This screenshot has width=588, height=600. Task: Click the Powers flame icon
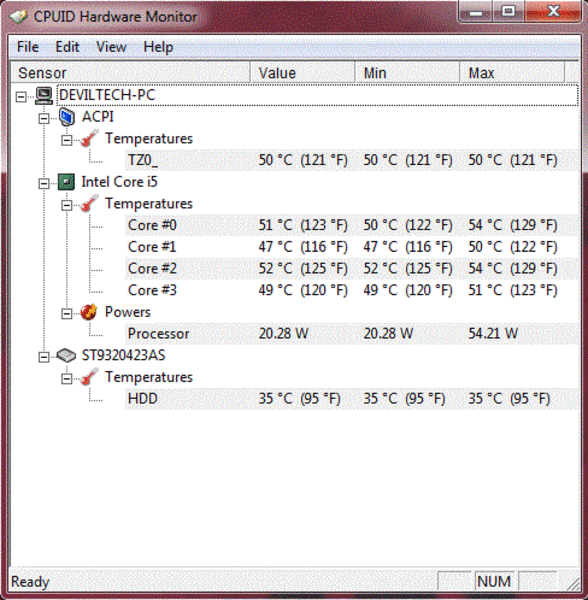(89, 312)
